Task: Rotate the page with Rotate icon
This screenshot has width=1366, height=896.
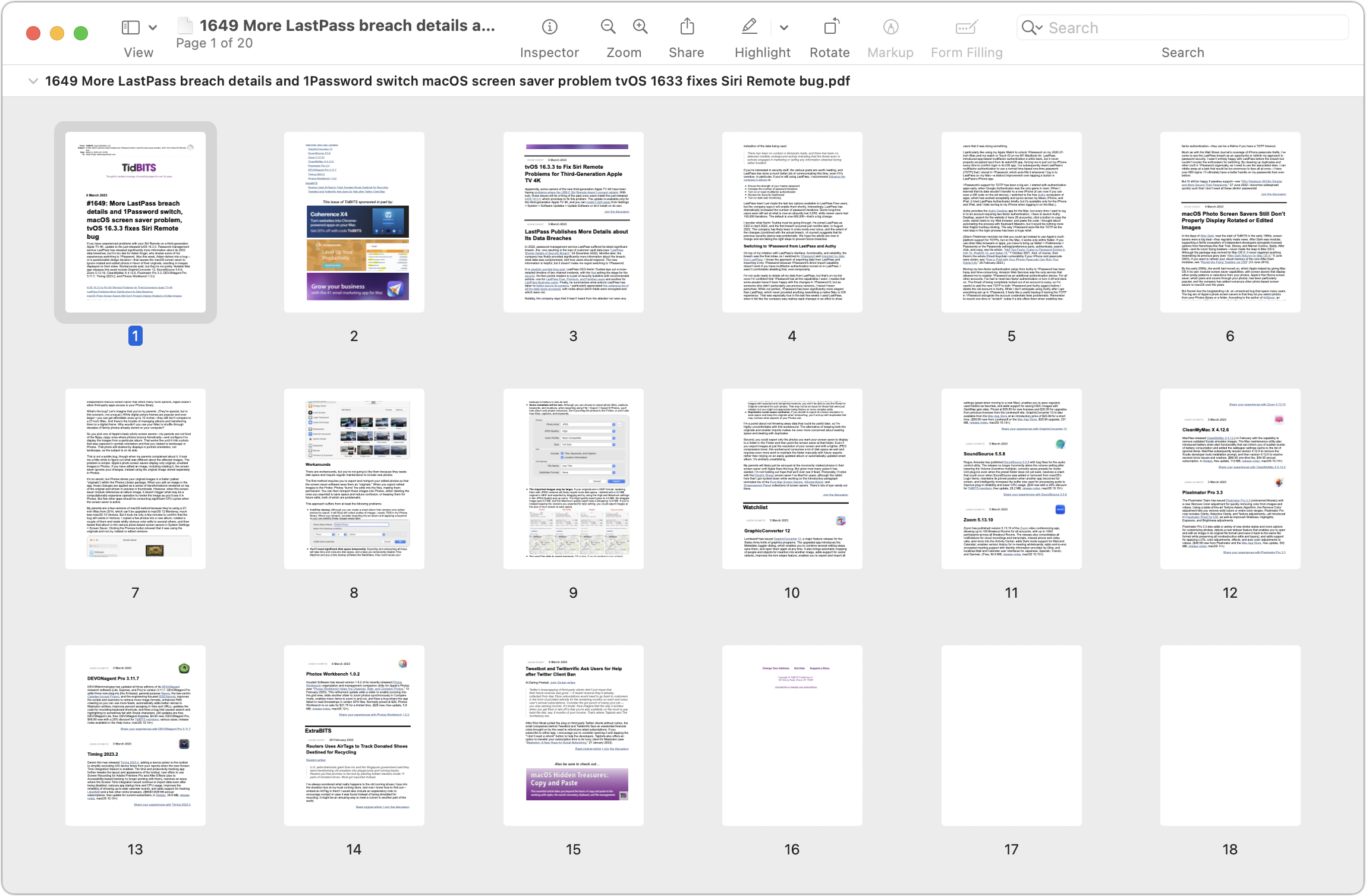Action: tap(830, 27)
